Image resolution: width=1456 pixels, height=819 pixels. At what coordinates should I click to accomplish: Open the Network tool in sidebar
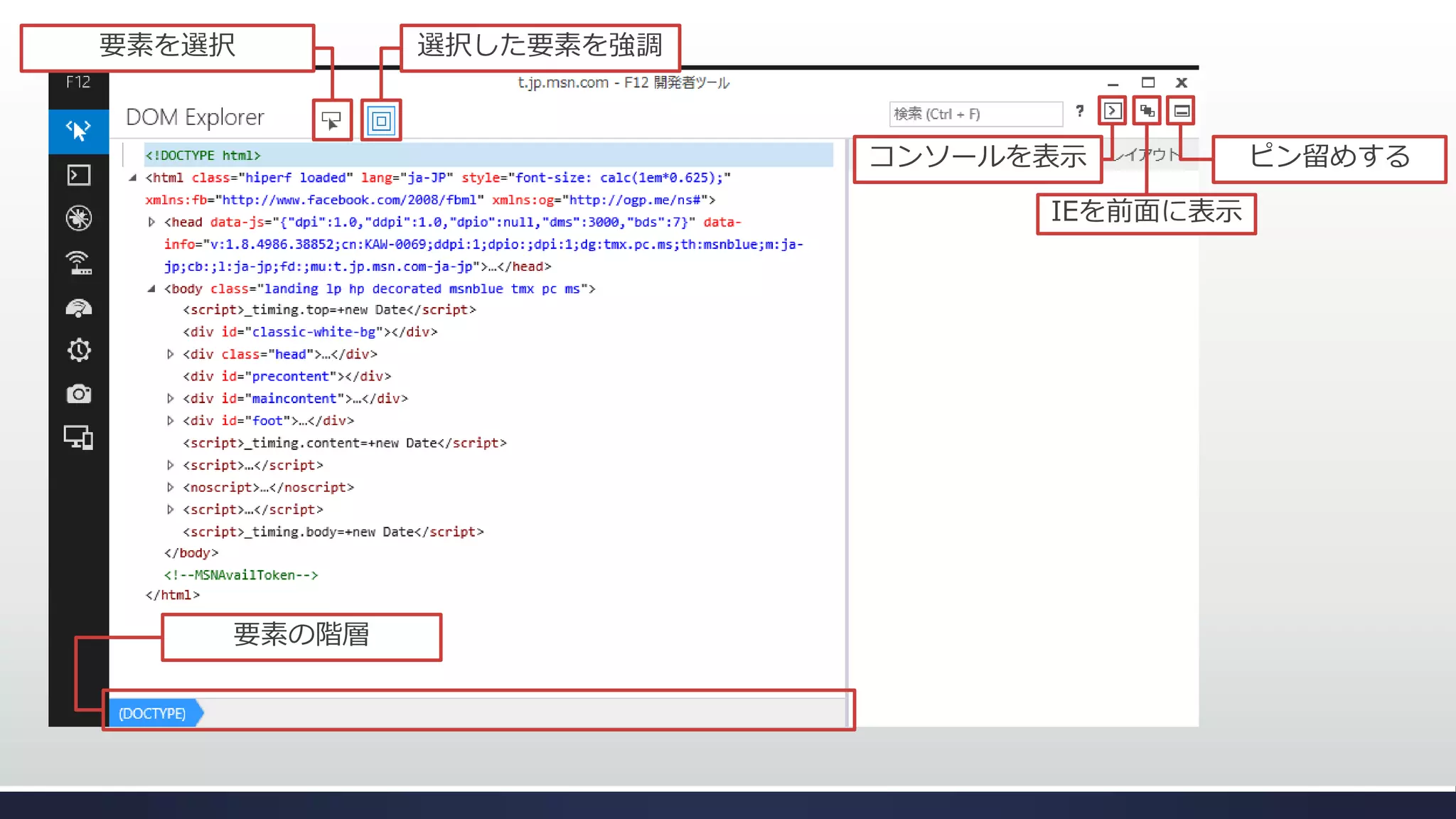[x=78, y=263]
